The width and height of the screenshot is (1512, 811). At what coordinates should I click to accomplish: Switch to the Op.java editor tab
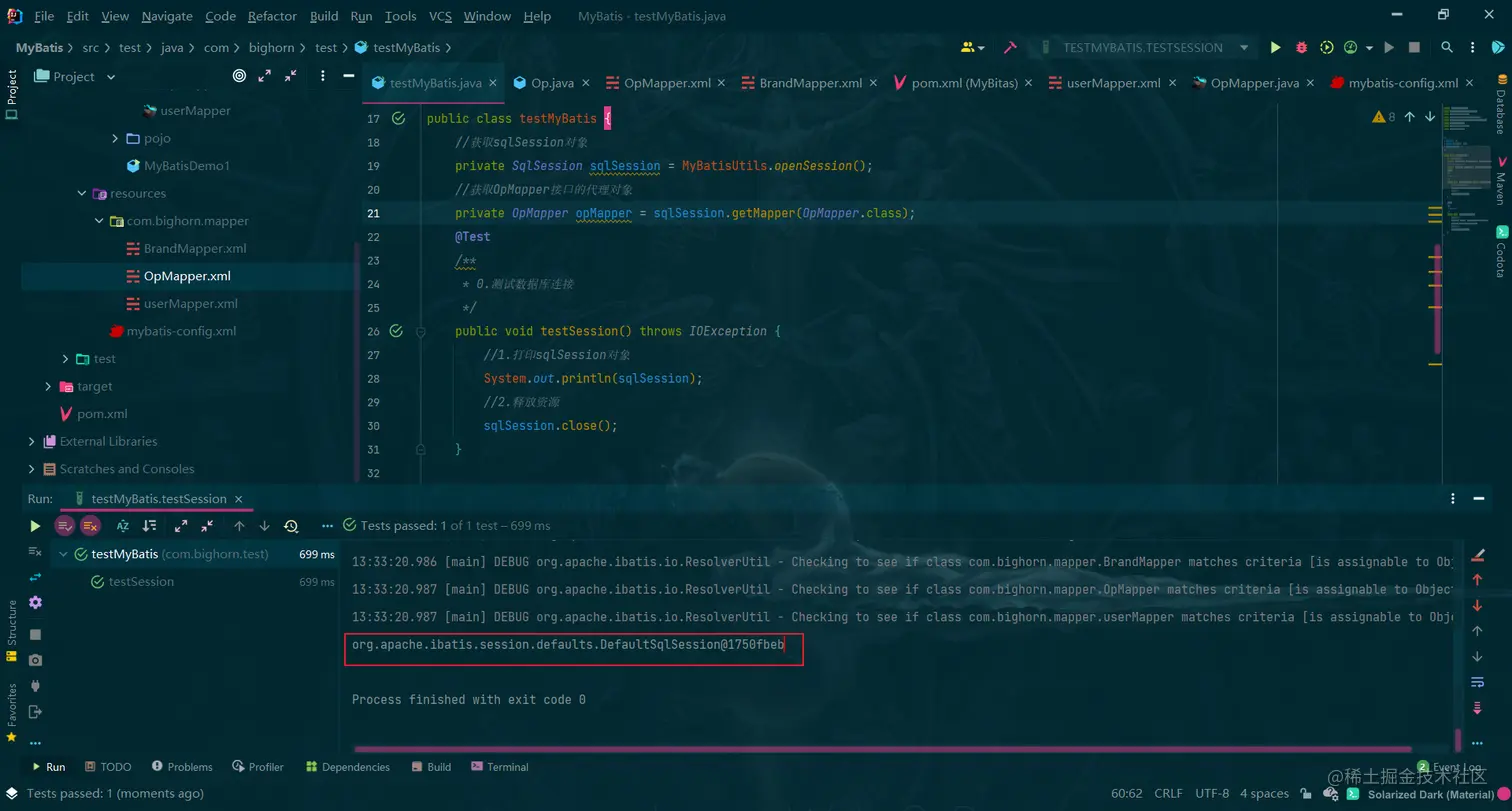click(552, 83)
